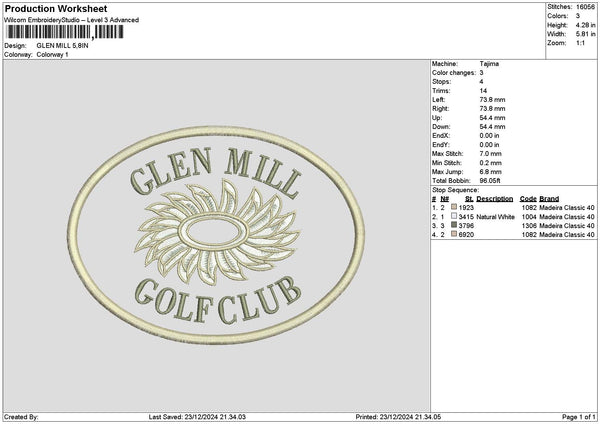600x424 pixels.
Task: Click stitch count 3796 in stop row 3
Action: [x=466, y=226]
